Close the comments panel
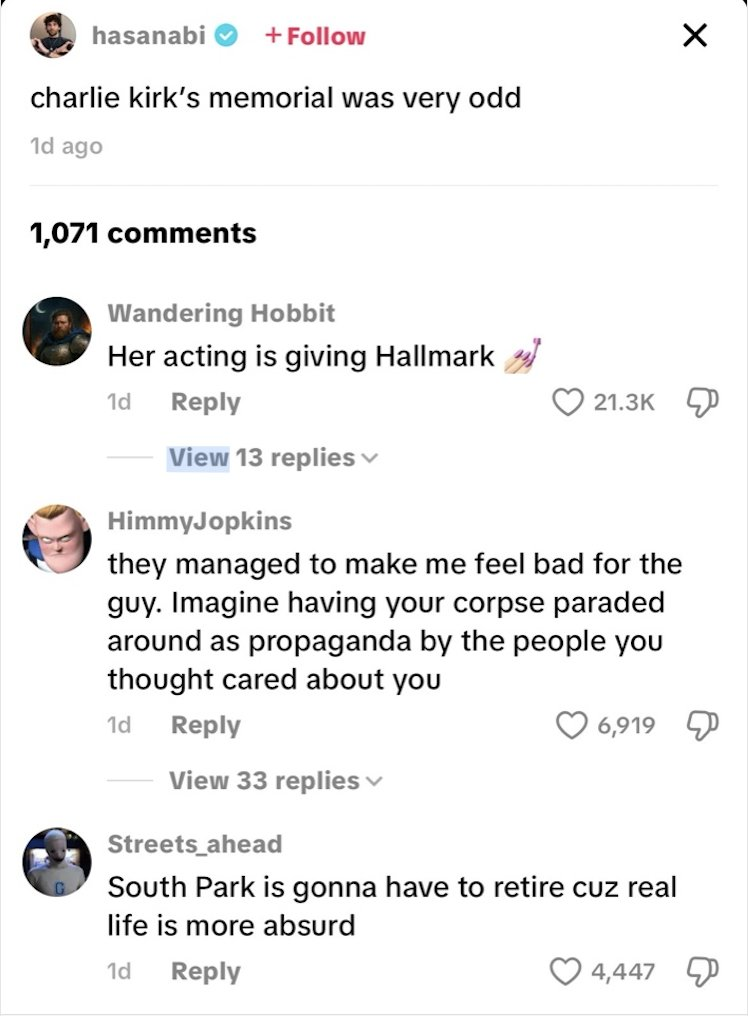Screen dimensions: 748x1016 point(694,37)
